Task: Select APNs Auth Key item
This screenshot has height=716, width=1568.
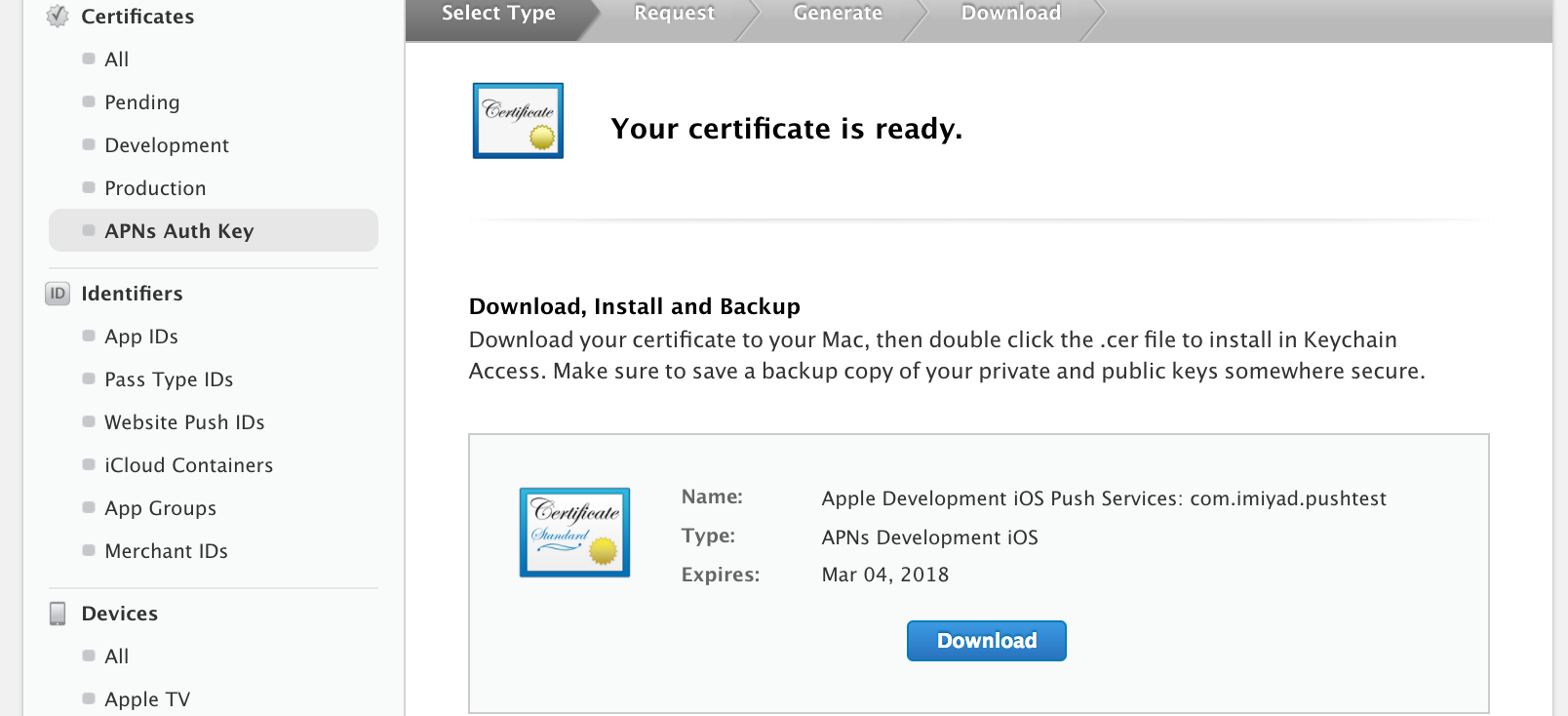Action: (x=214, y=230)
